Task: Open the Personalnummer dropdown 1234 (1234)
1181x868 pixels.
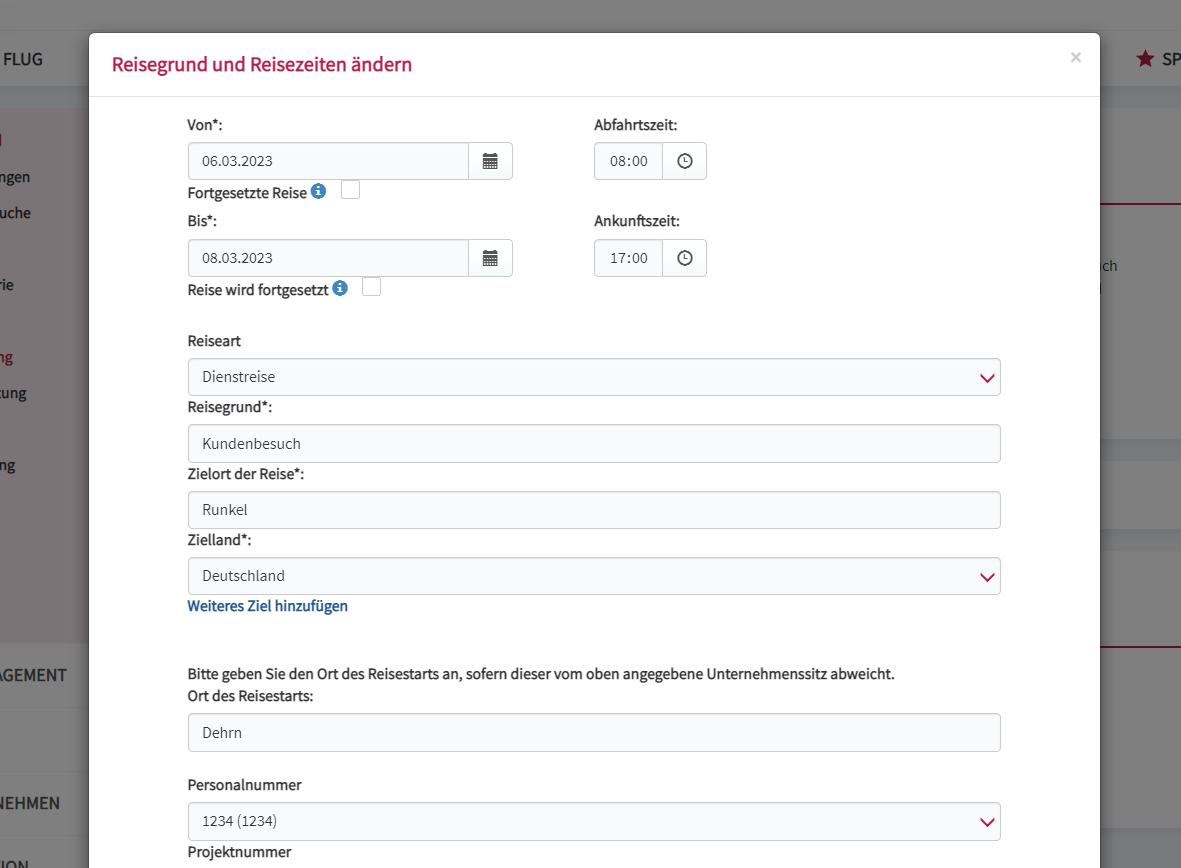Action: 594,821
